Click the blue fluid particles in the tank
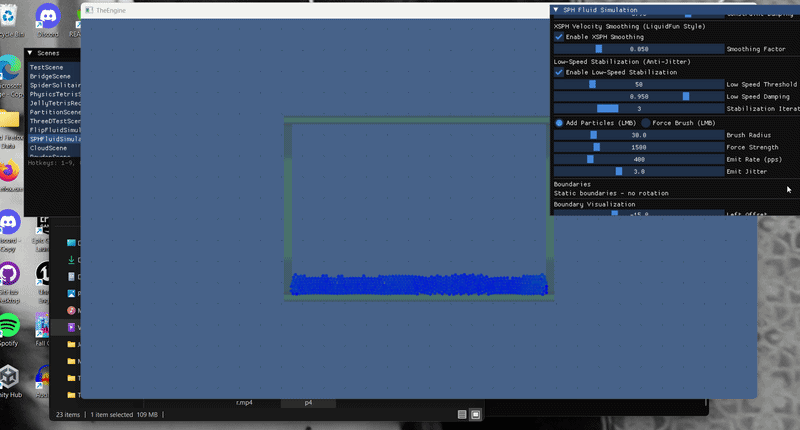Screen dimensions: 800x430 click(x=418, y=285)
